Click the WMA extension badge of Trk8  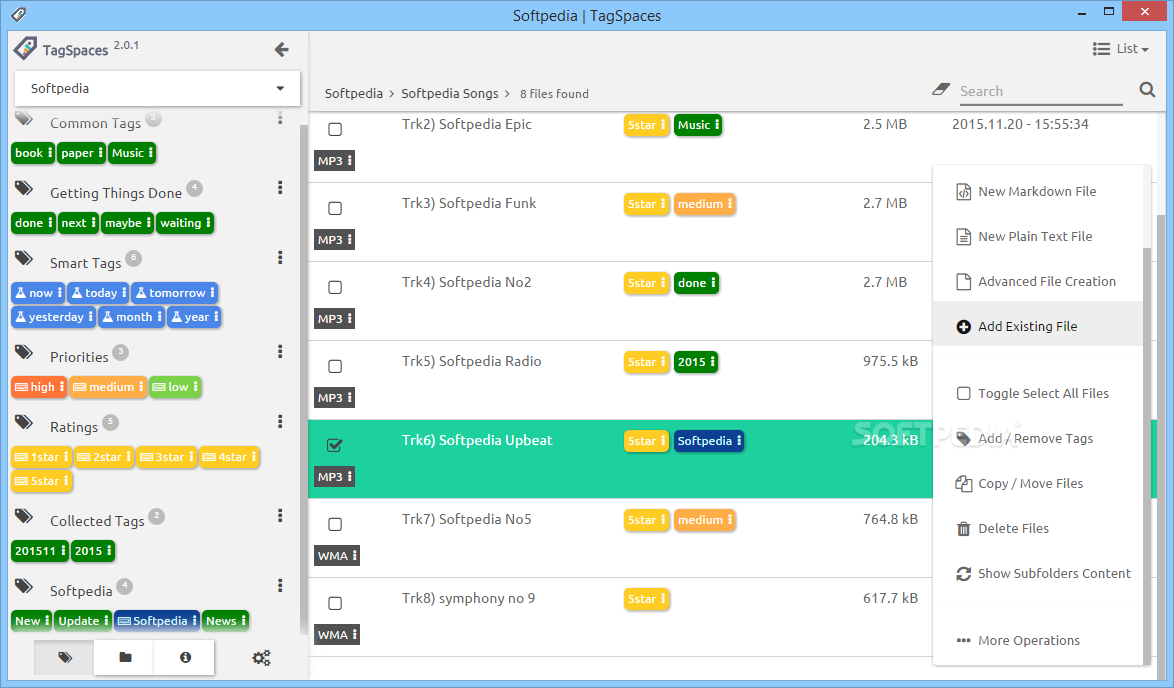337,636
